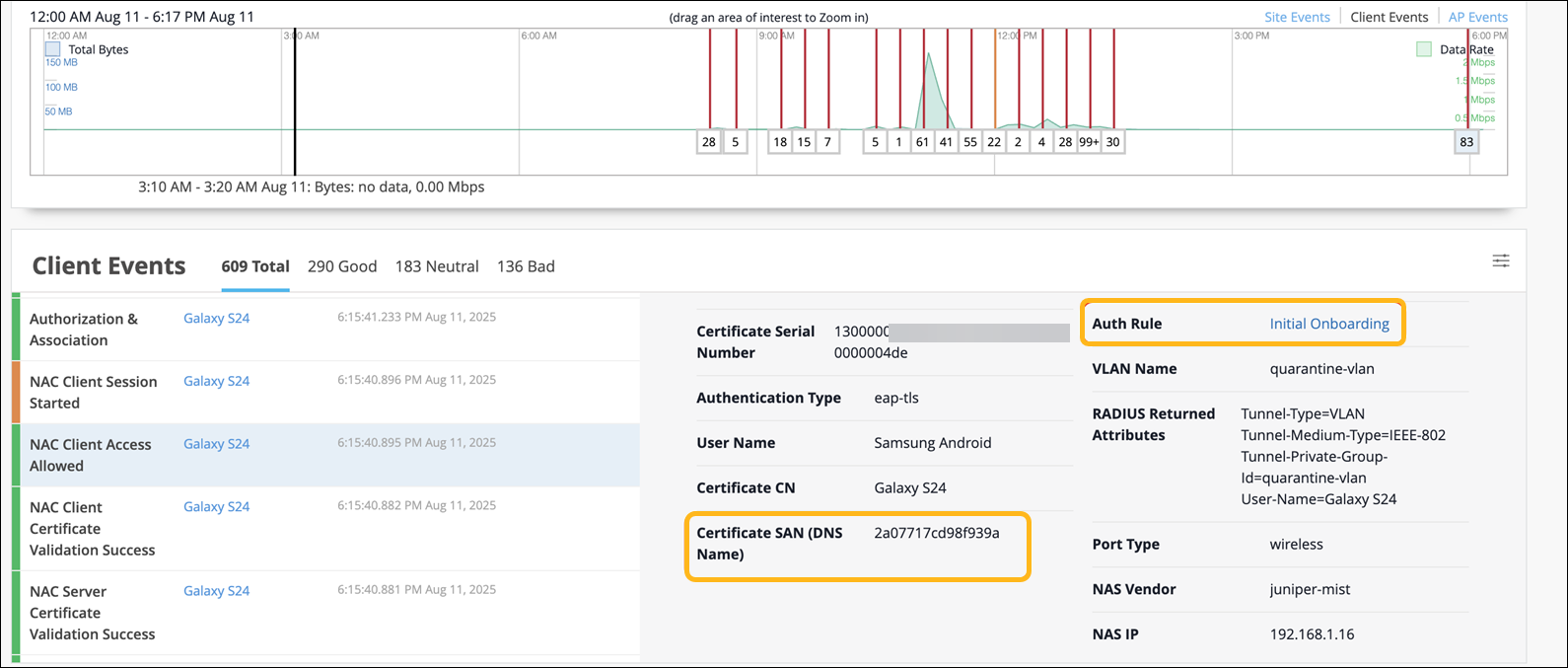This screenshot has height=668, width=1568.
Task: Select the NAC Server Certificate Validation Success event
Action: (x=93, y=613)
